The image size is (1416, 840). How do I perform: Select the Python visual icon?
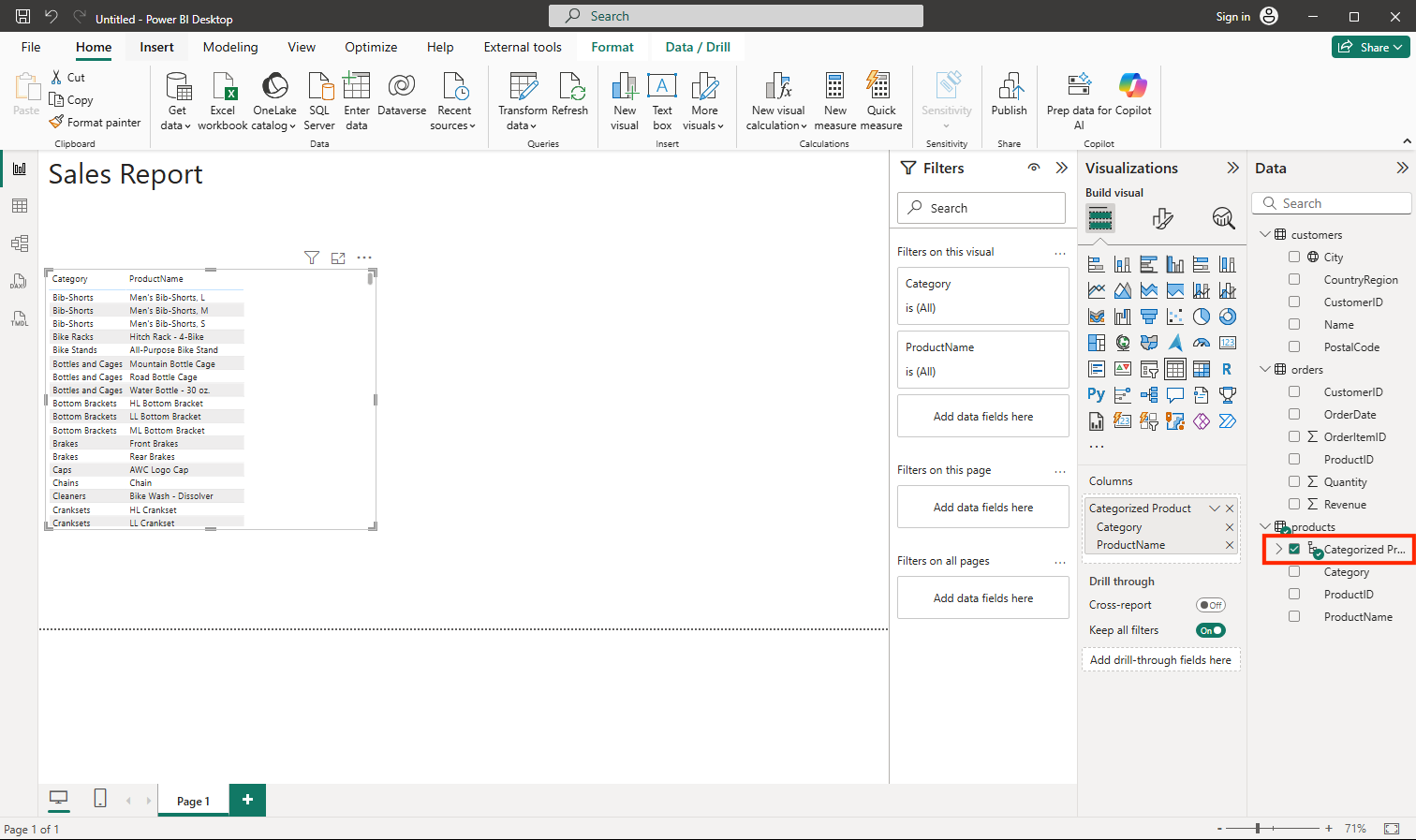(x=1097, y=395)
